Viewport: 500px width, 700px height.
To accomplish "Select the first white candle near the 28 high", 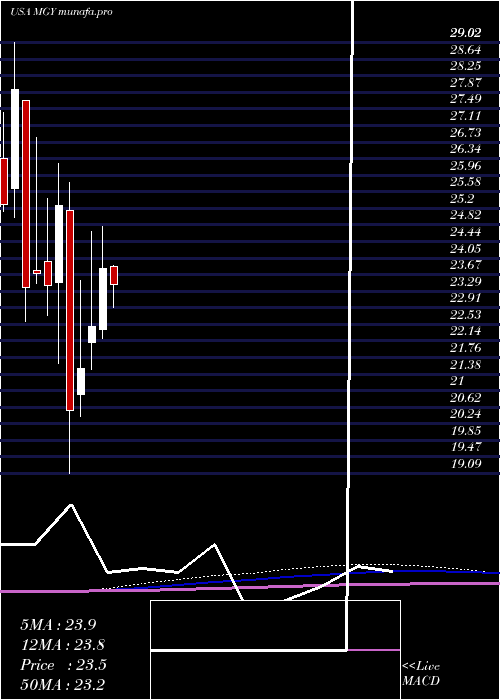I will [15, 139].
